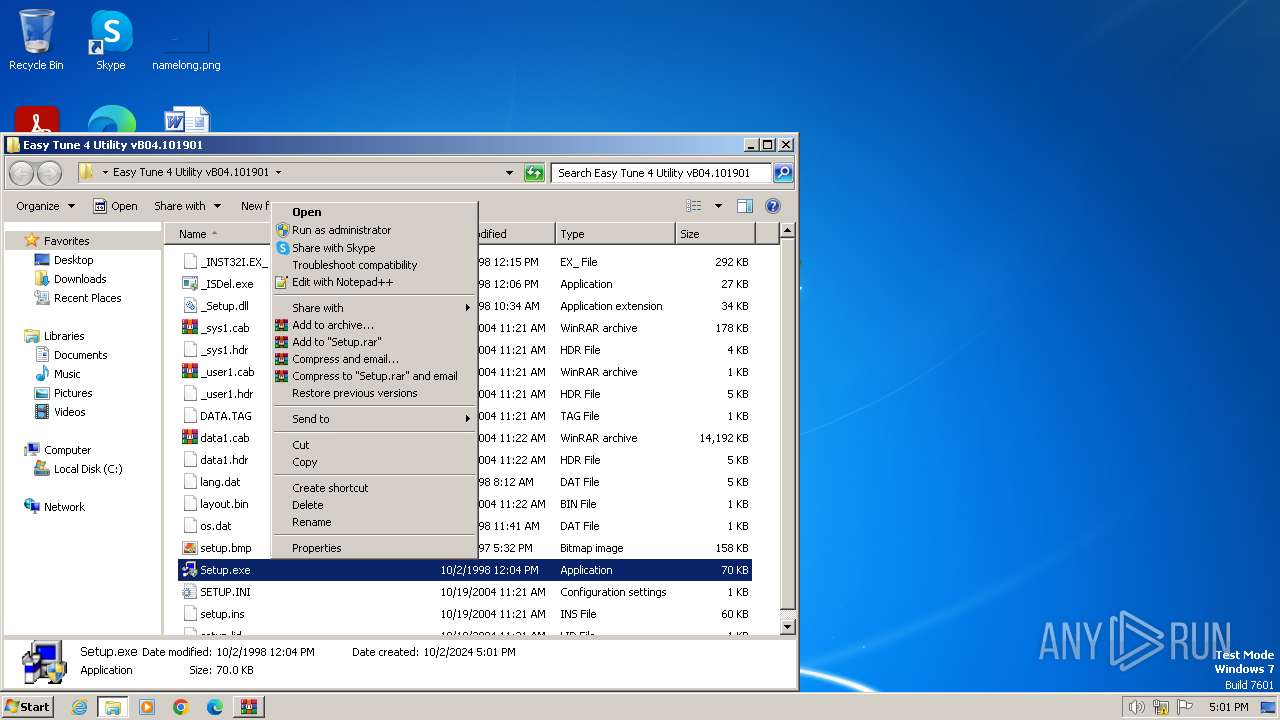Open Internet Explorer from the taskbar
Screen dimensions: 1280x720
79,707
